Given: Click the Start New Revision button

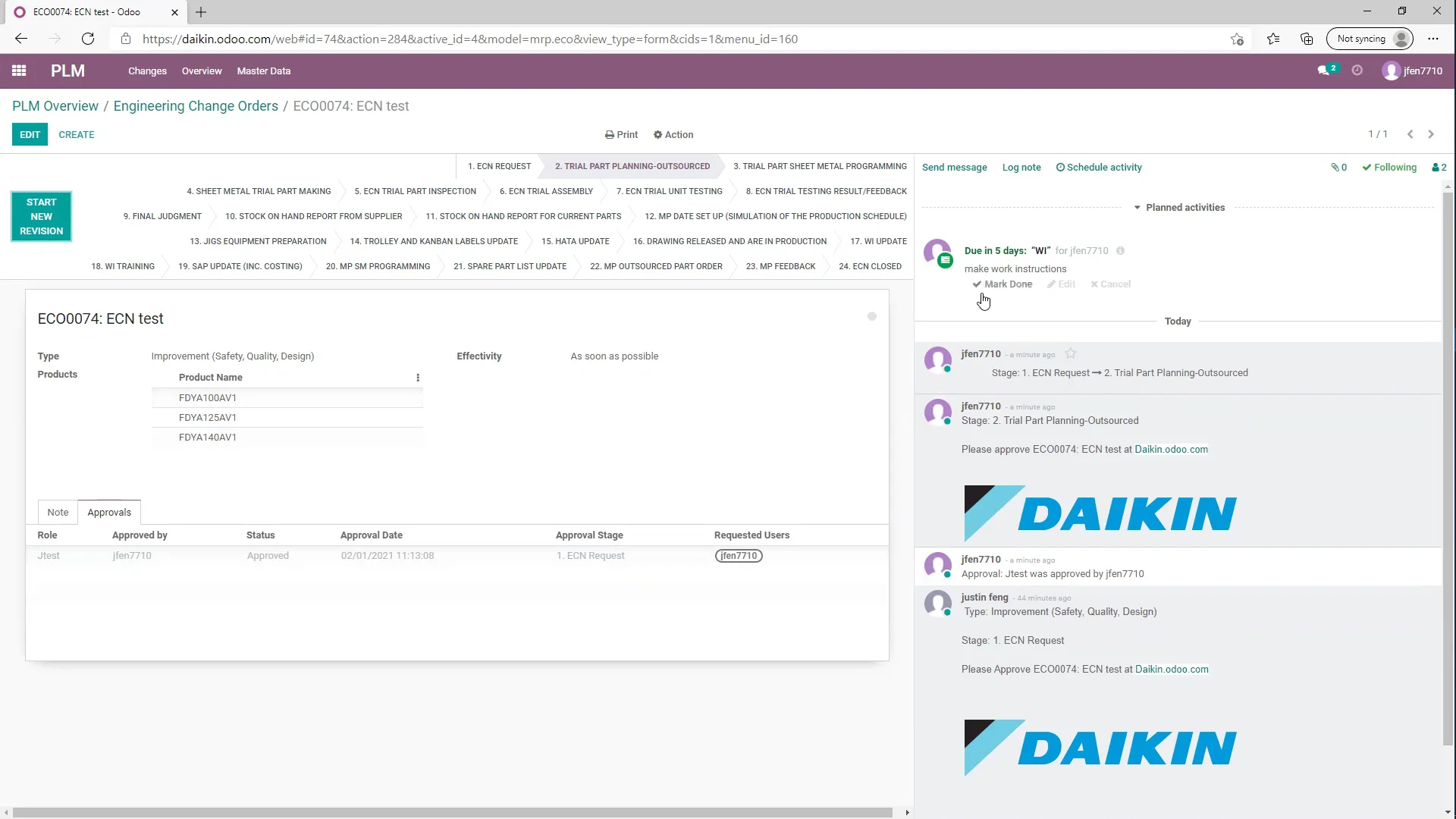Looking at the screenshot, I should [x=41, y=216].
